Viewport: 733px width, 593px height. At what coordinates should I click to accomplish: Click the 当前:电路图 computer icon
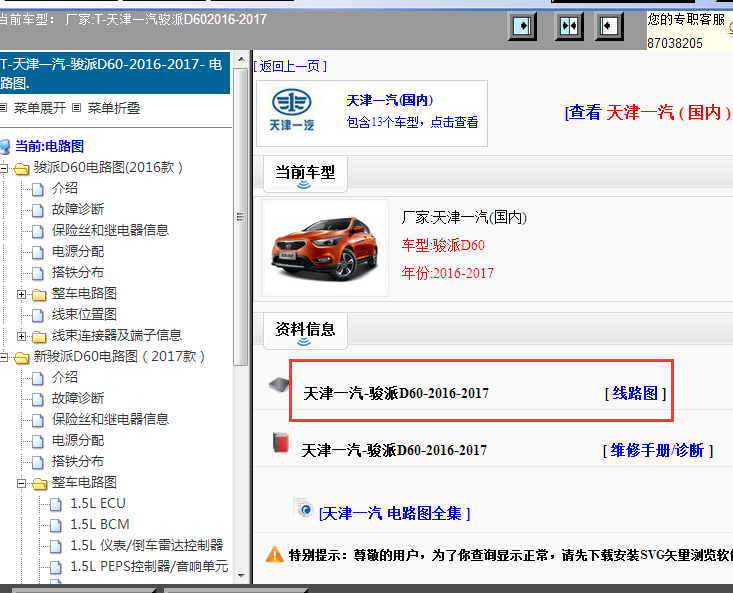point(5,147)
